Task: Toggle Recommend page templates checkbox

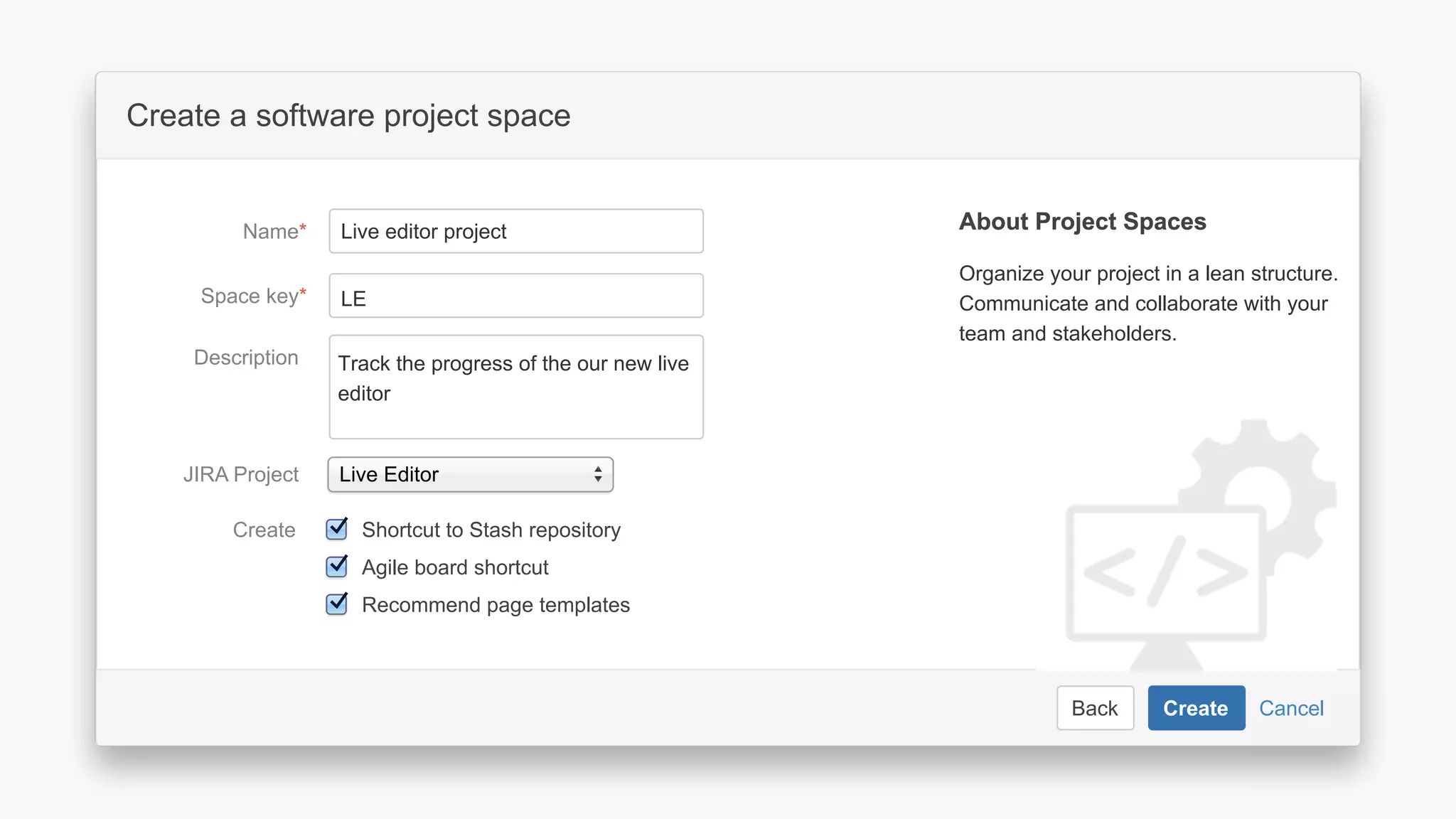Action: coord(337,604)
